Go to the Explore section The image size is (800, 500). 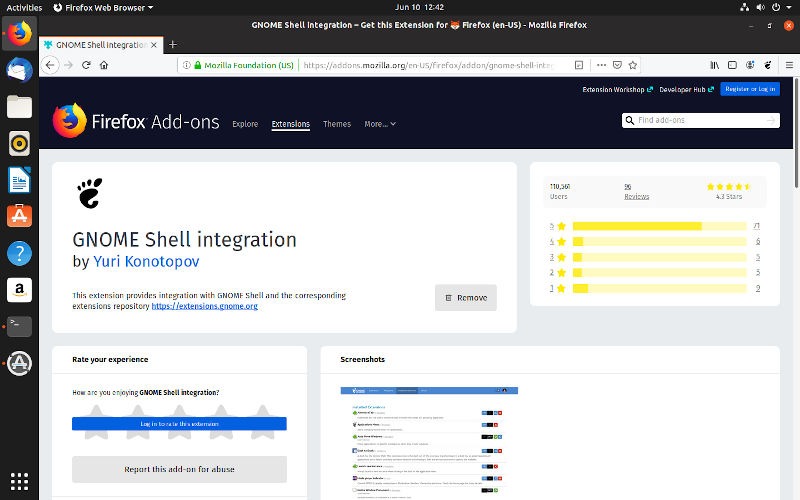[245, 124]
